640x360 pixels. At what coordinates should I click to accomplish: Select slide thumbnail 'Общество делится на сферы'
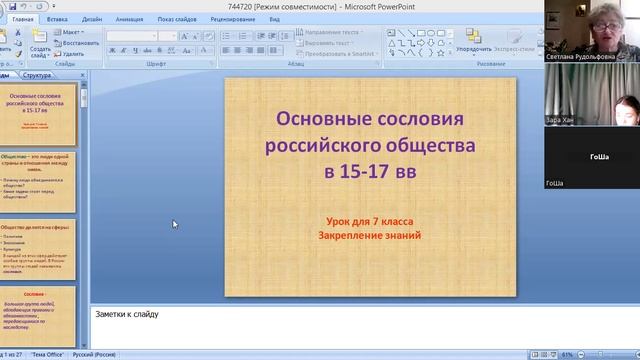37,249
